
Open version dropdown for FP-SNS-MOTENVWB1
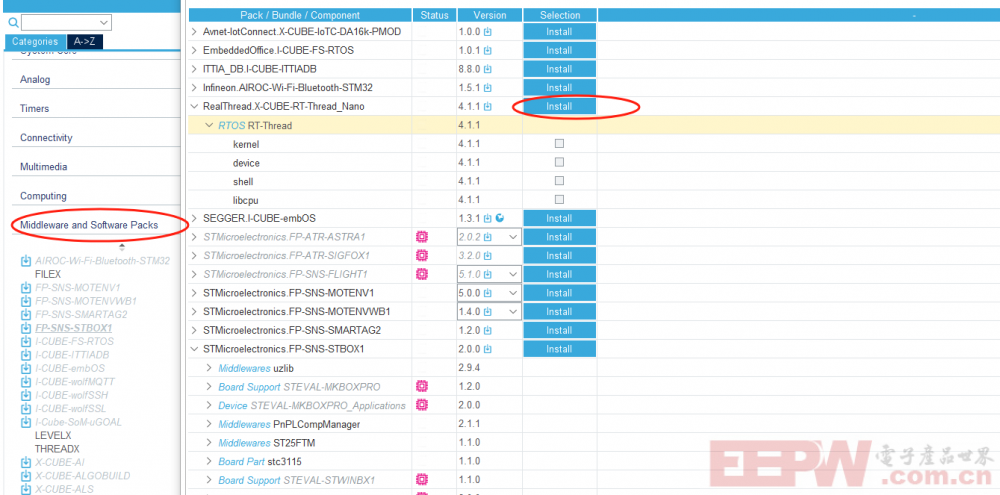click(512, 312)
